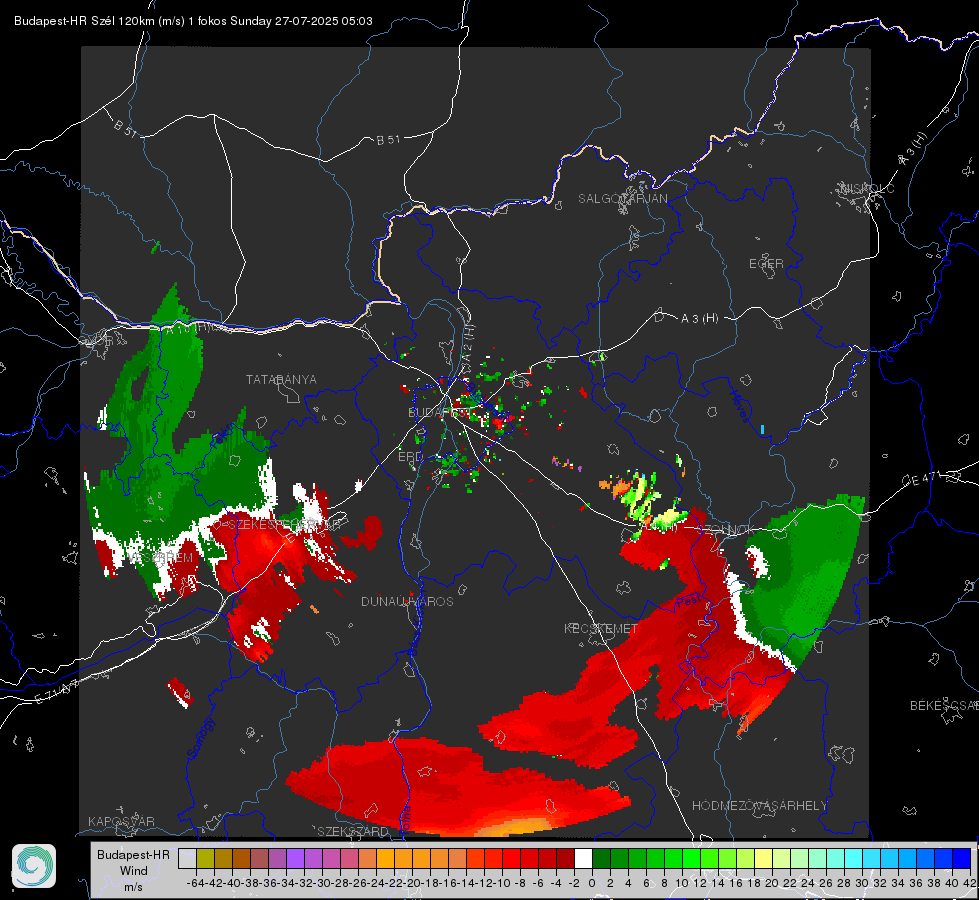
Task: Click the 'Budapest-HR Wind m/s' legend label
Action: click(x=134, y=870)
